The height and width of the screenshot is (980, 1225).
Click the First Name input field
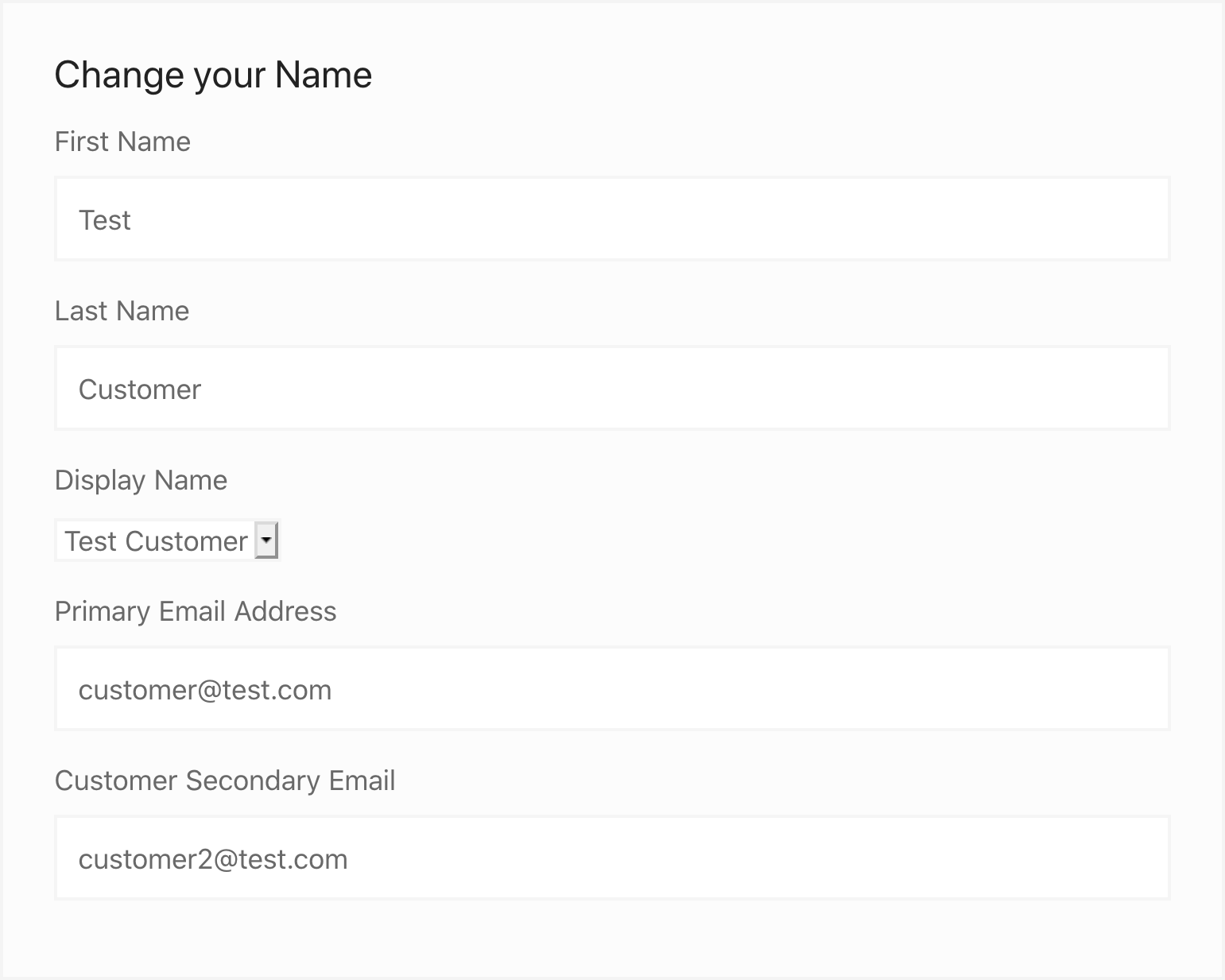(x=612, y=219)
